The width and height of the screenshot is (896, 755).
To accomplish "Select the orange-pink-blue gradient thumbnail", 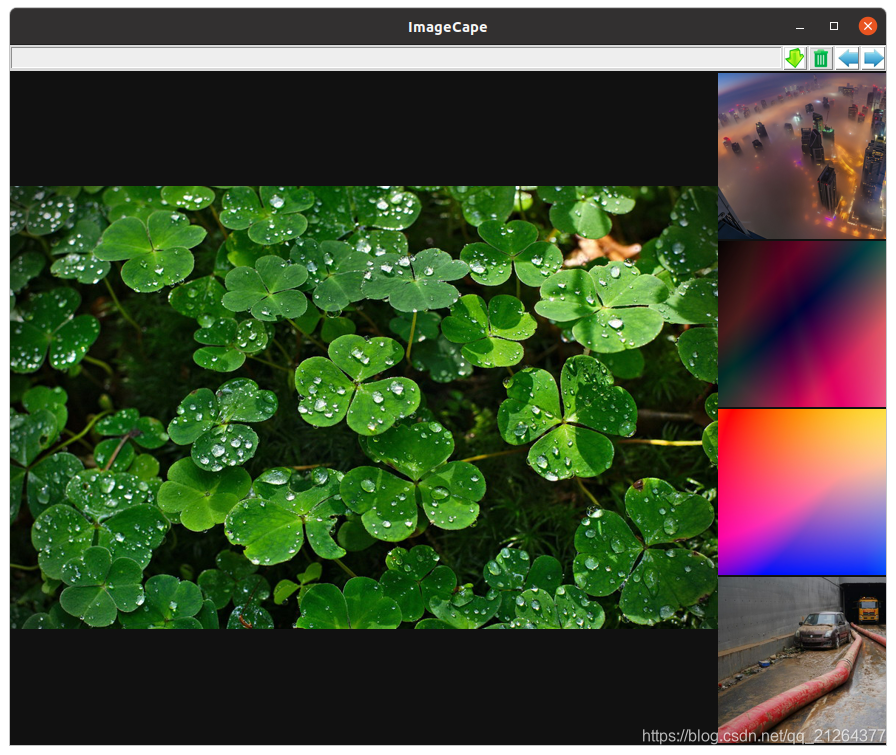I will coord(802,492).
